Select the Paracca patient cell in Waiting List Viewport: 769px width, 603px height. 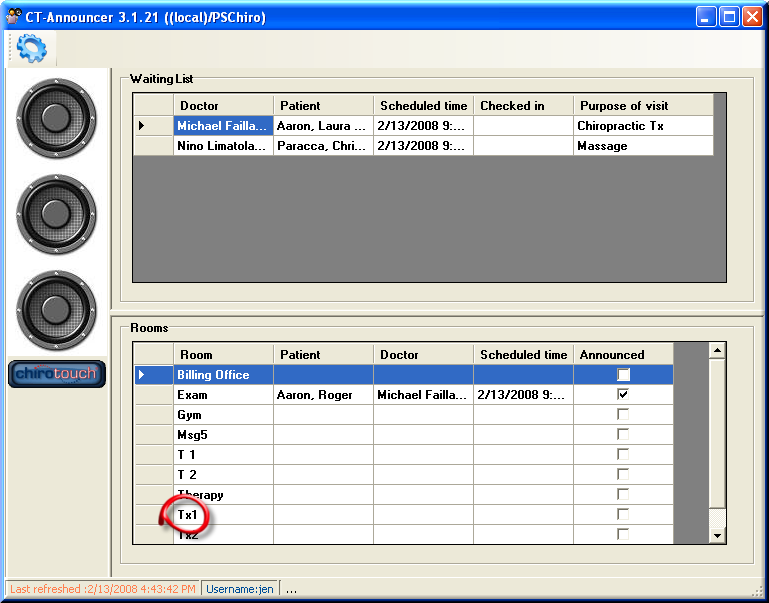tap(323, 146)
